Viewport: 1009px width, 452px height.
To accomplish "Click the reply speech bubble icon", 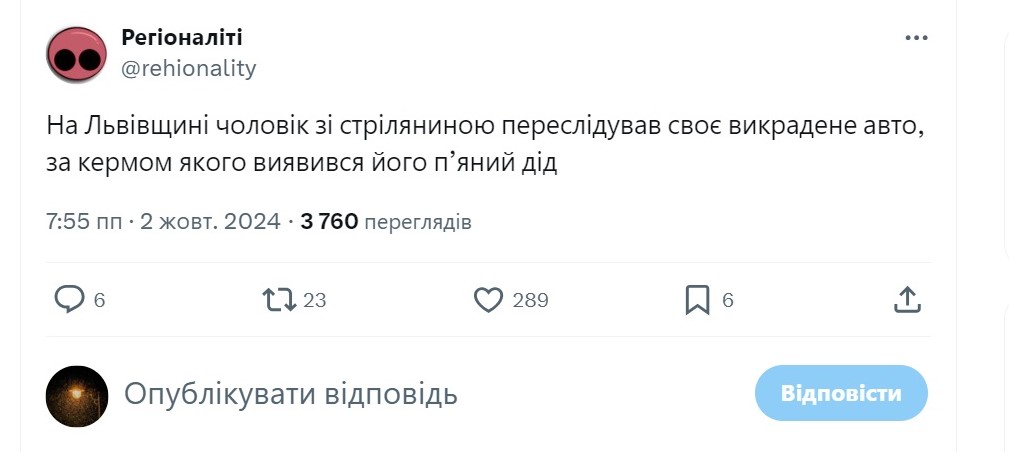I will pyautogui.click(x=68, y=299).
